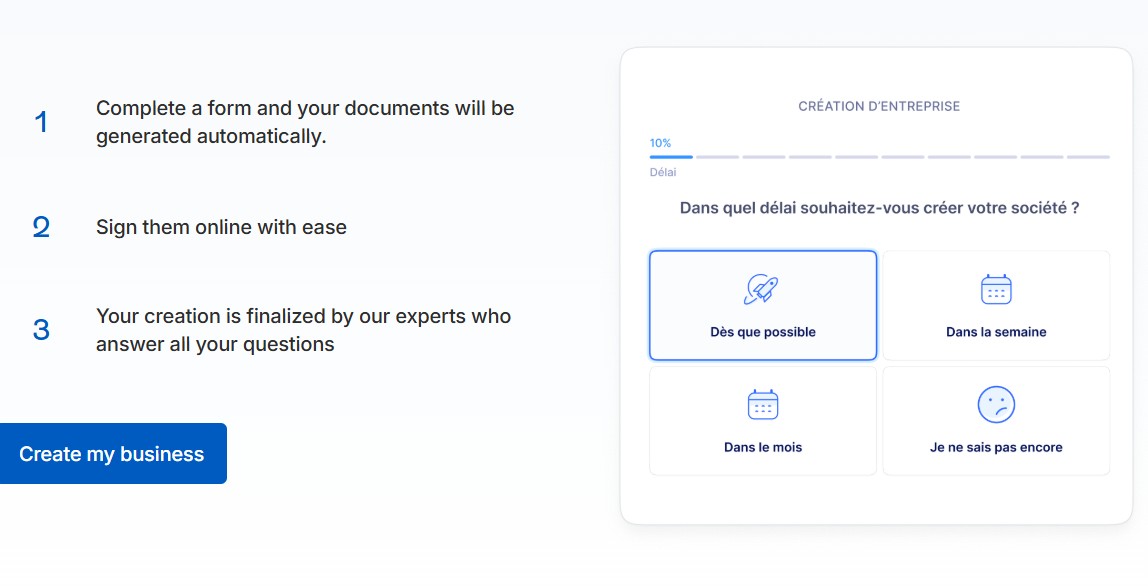Screen dimensions: 1148x588
Task: Click the step number 1 icon
Action: click(x=41, y=122)
